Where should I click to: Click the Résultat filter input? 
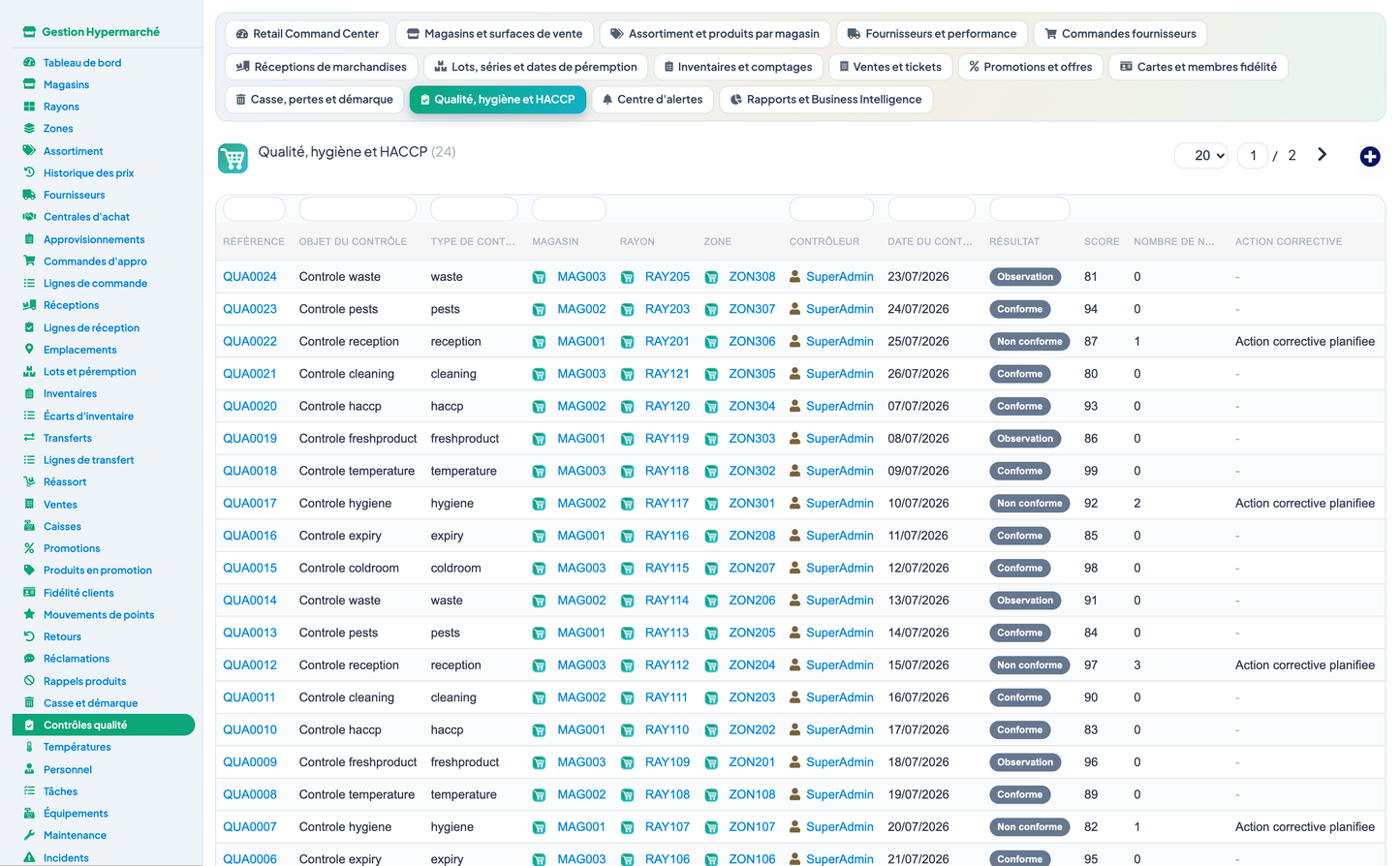pyautogui.click(x=1030, y=209)
